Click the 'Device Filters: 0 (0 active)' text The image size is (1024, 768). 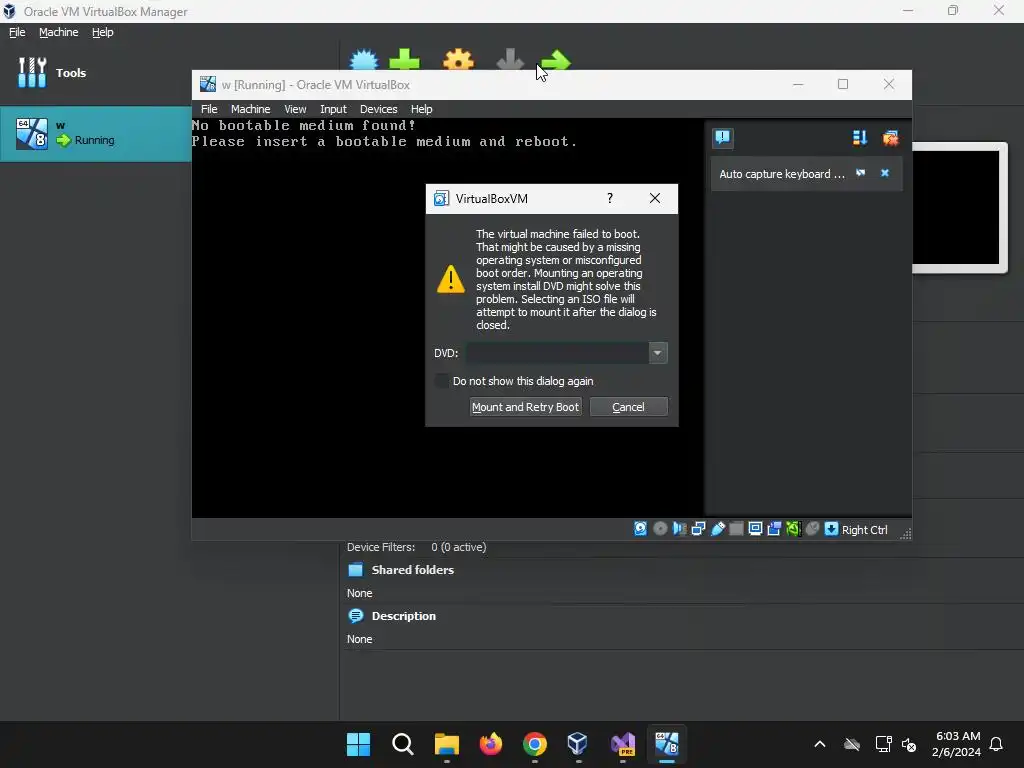point(416,547)
